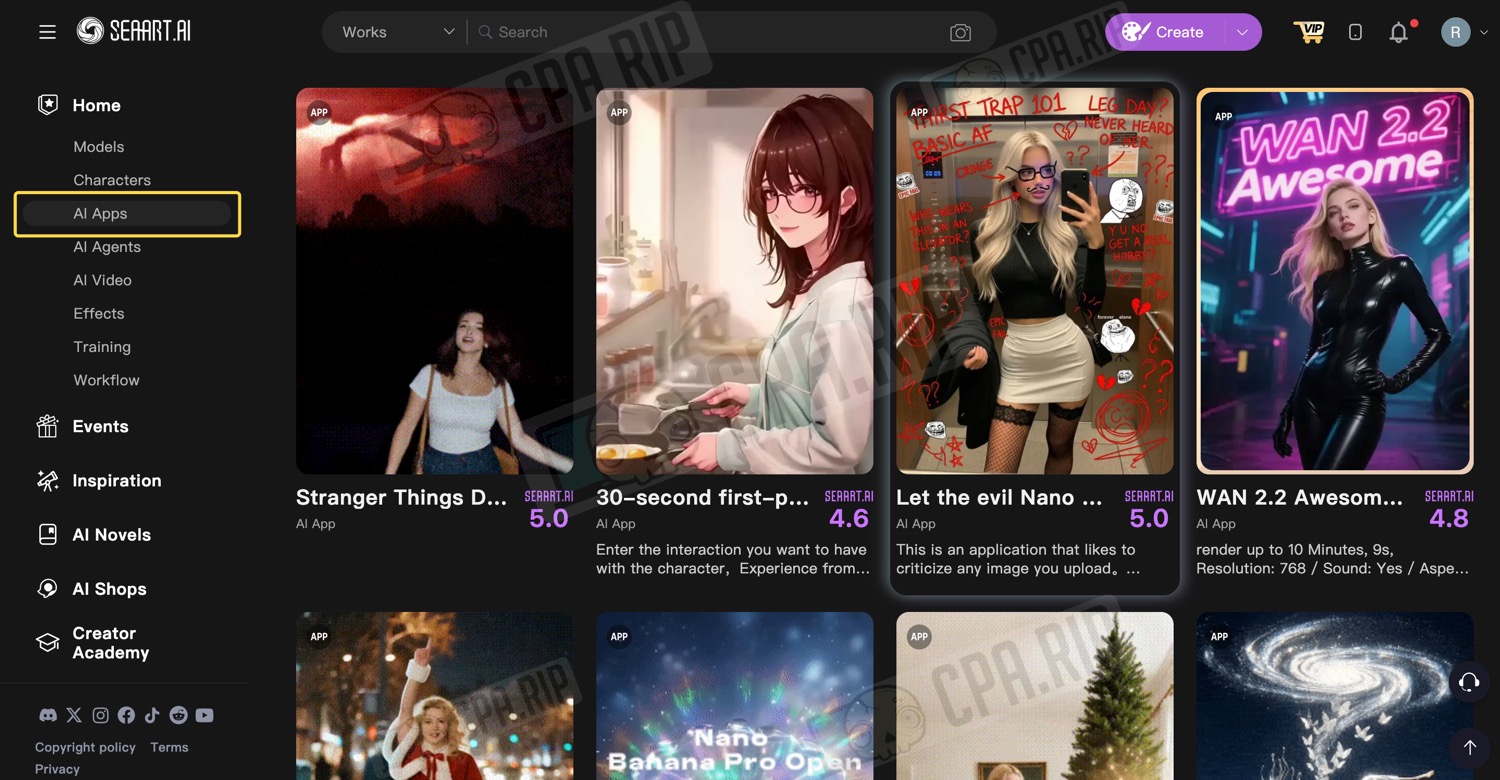Open the Workflow sidebar item
The height and width of the screenshot is (780, 1500).
tap(106, 380)
